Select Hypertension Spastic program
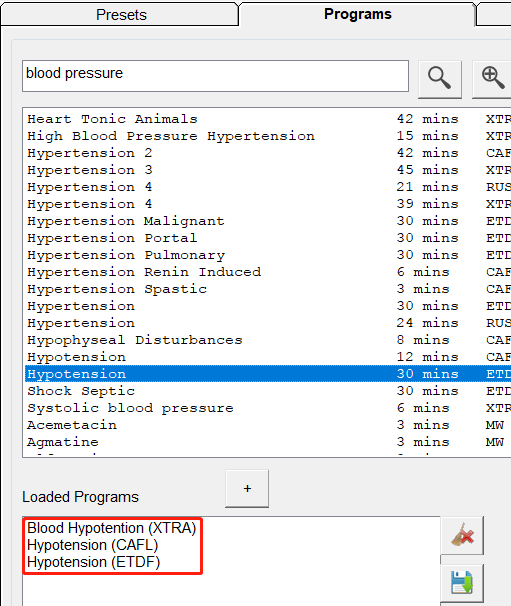Viewport: 511px width, 606px height. pos(268,289)
